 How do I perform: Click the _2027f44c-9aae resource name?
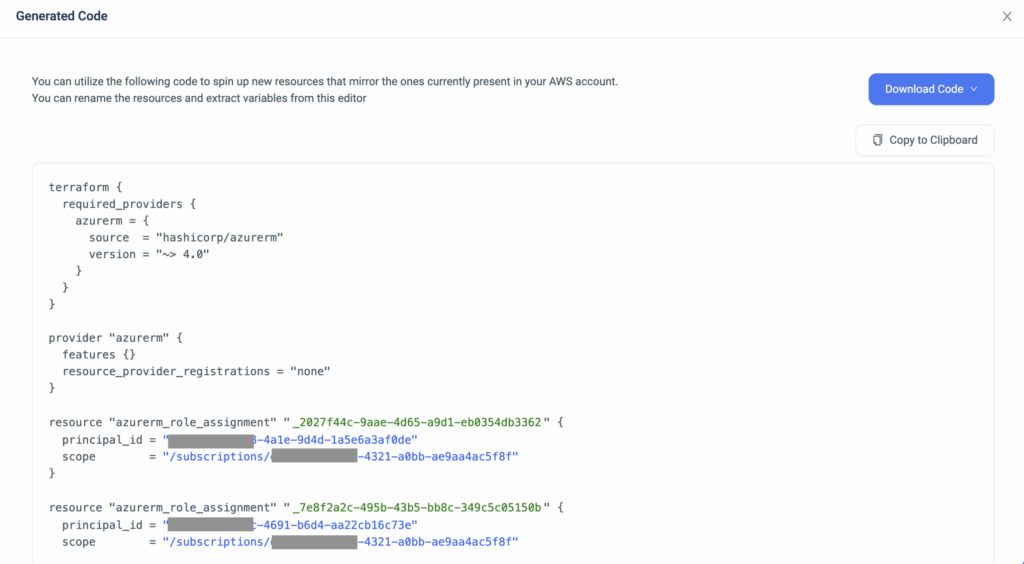pyautogui.click(x=417, y=422)
